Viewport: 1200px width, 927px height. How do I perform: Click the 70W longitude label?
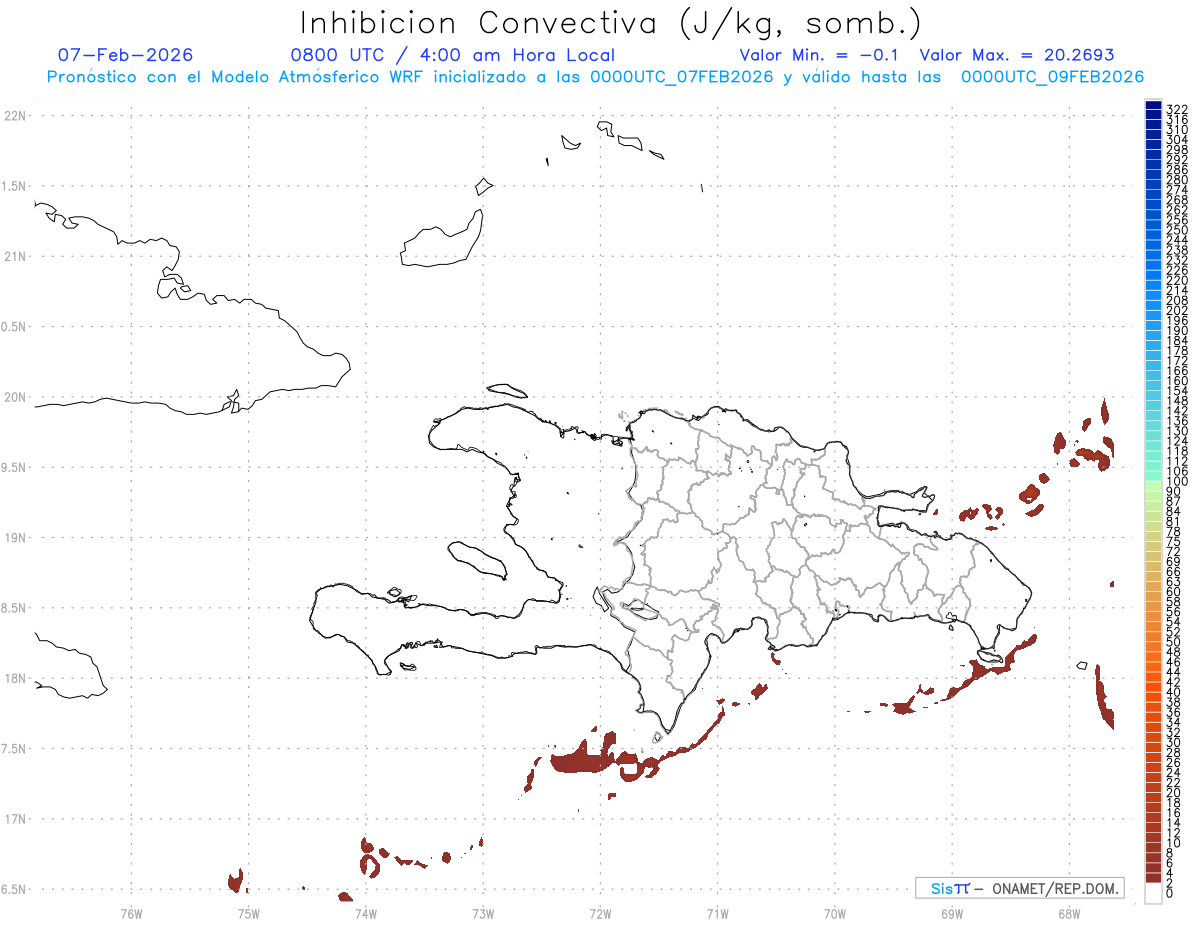834,912
